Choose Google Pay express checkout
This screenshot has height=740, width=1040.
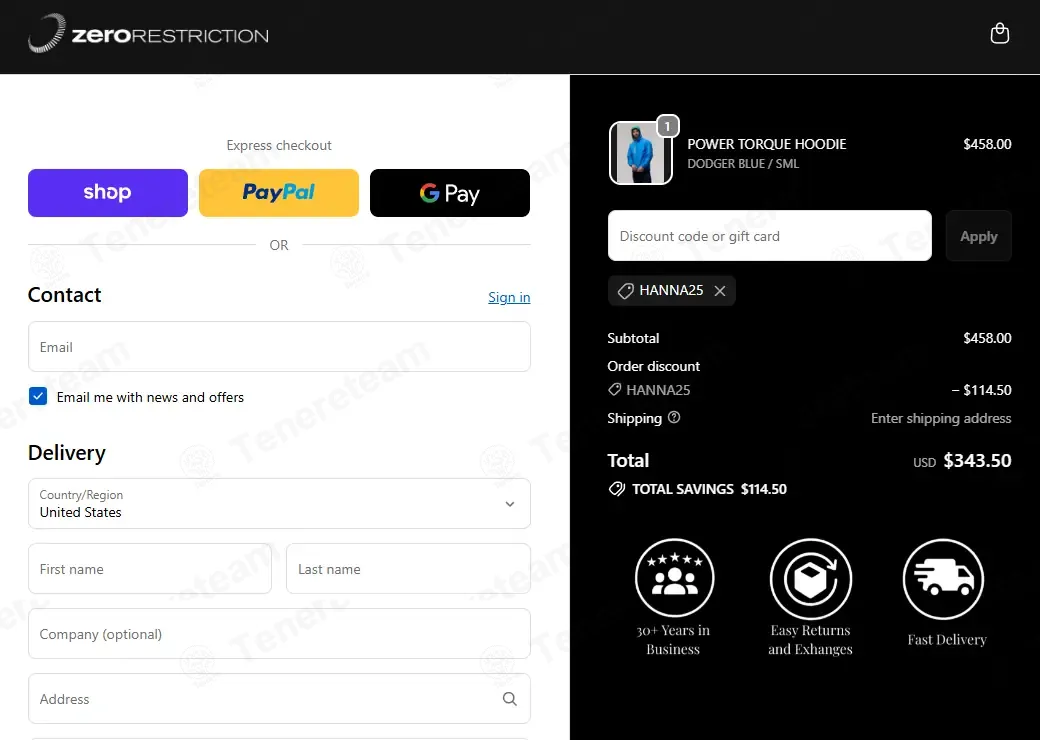(450, 193)
